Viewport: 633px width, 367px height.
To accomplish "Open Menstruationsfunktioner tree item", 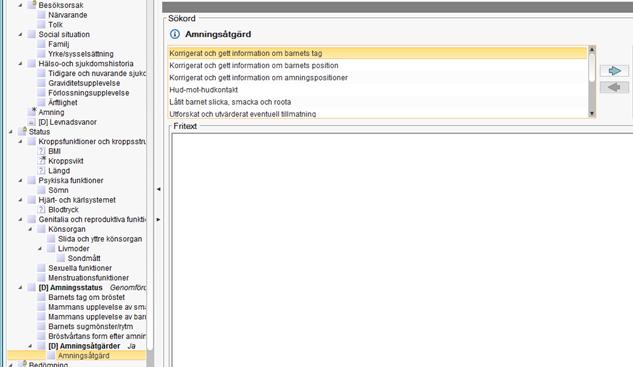I will pyautogui.click(x=88, y=278).
